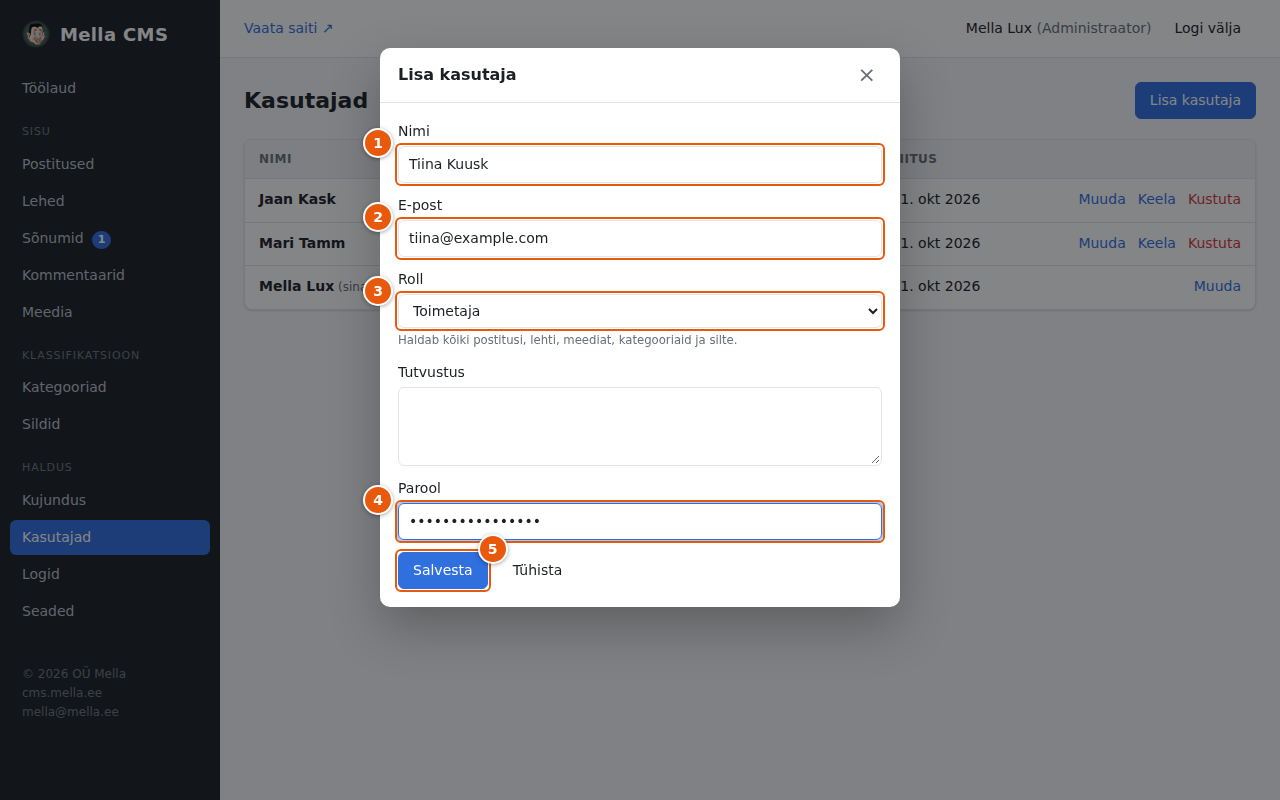The image size is (1280, 800).
Task: Click into the Tutvustus text area
Action: coord(640,426)
